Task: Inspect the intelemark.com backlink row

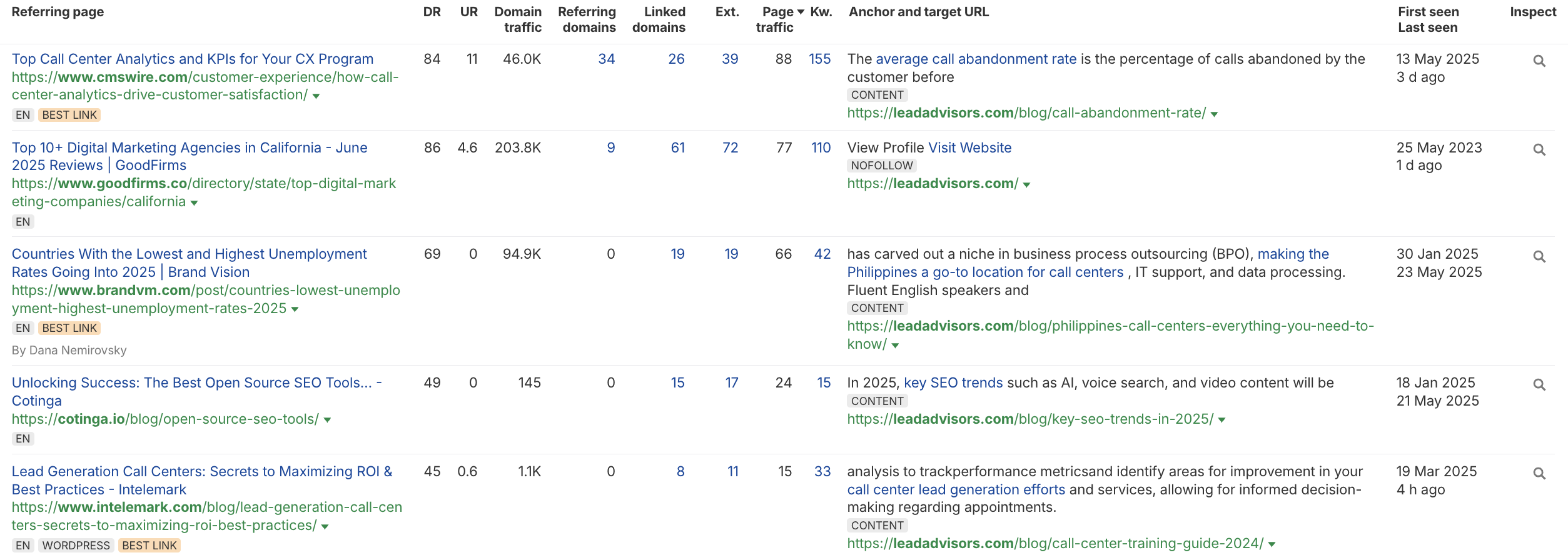Action: [x=1539, y=474]
